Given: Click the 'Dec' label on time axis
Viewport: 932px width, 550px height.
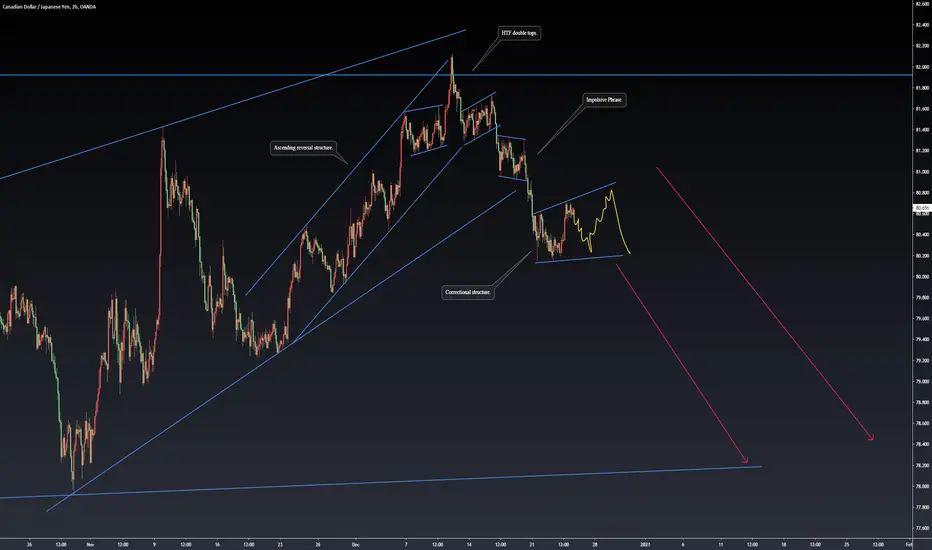Looking at the screenshot, I should click(x=355, y=544).
